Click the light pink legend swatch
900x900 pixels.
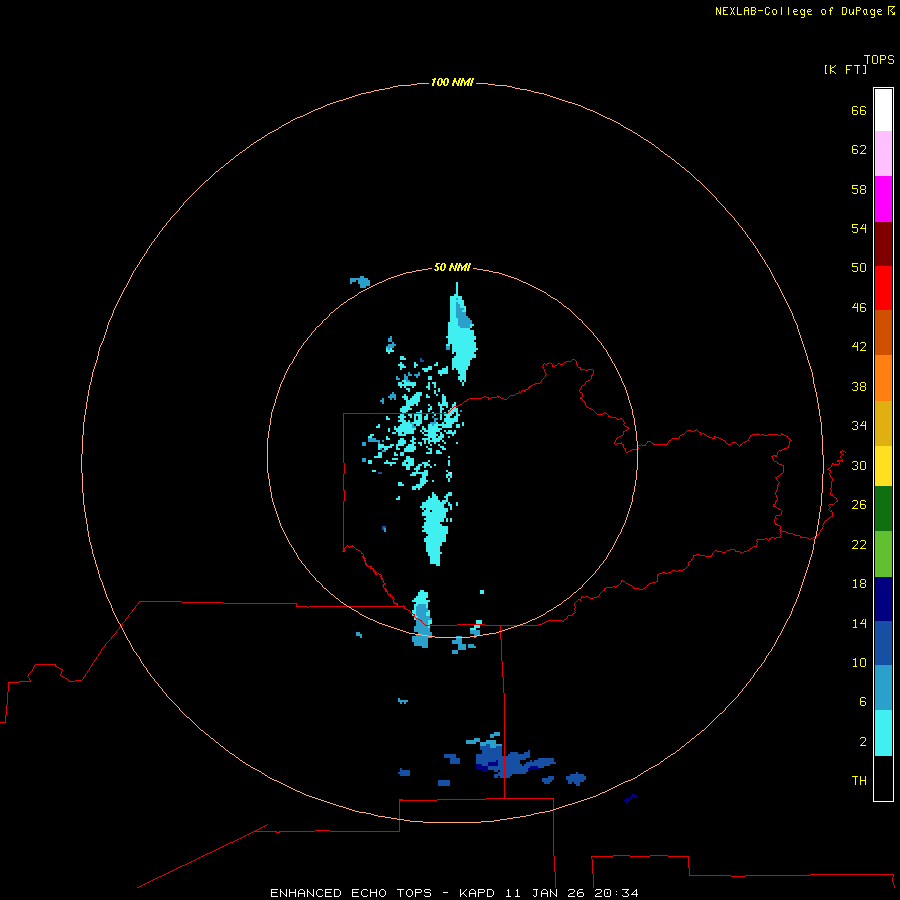pos(883,153)
